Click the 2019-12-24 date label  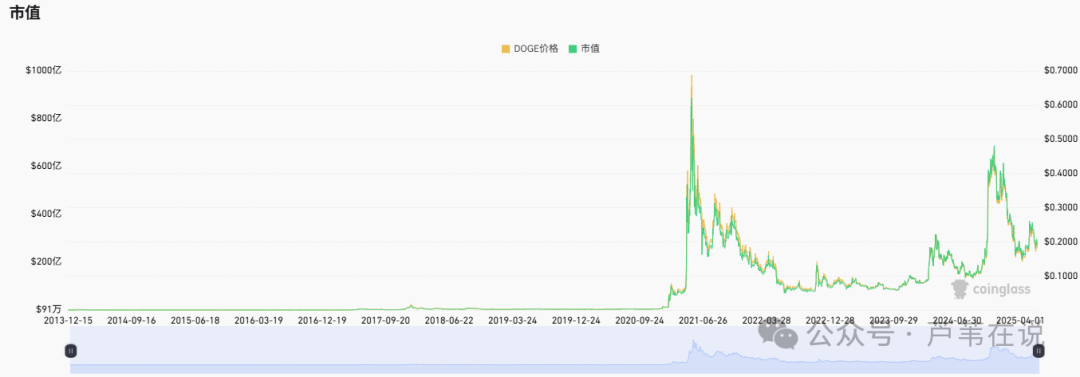[577, 320]
